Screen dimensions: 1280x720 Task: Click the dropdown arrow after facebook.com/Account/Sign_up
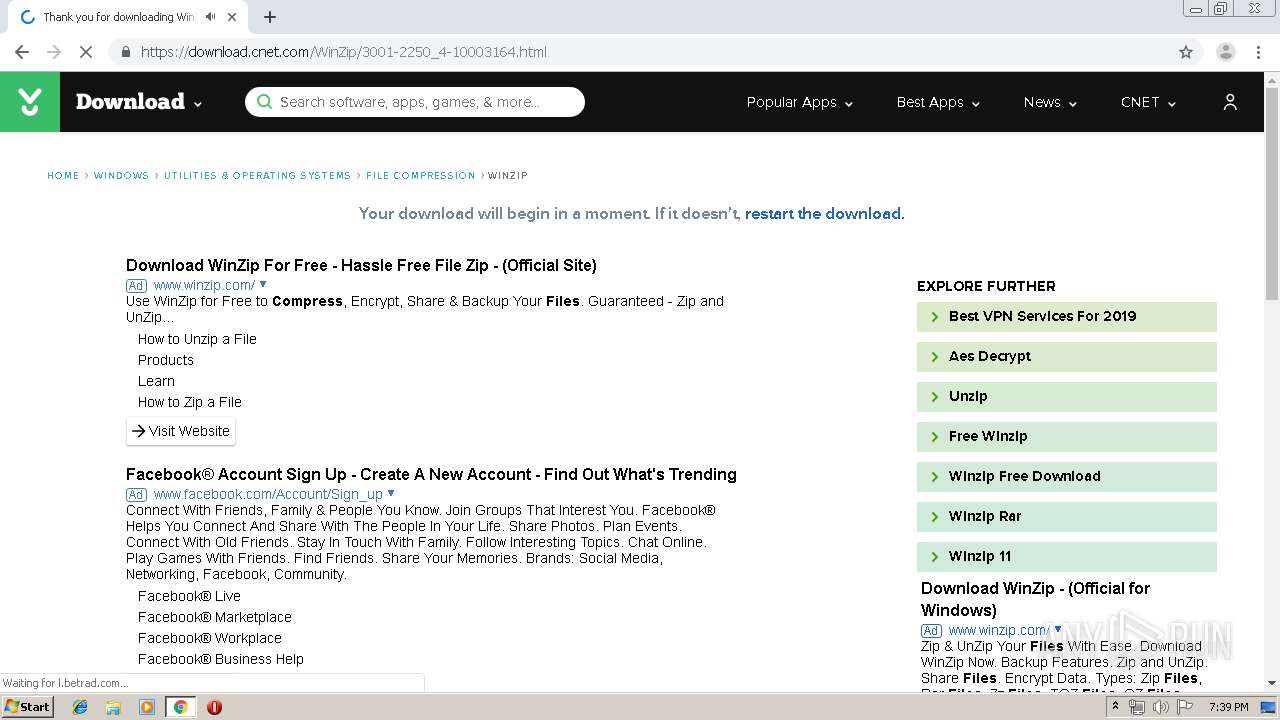tap(391, 493)
